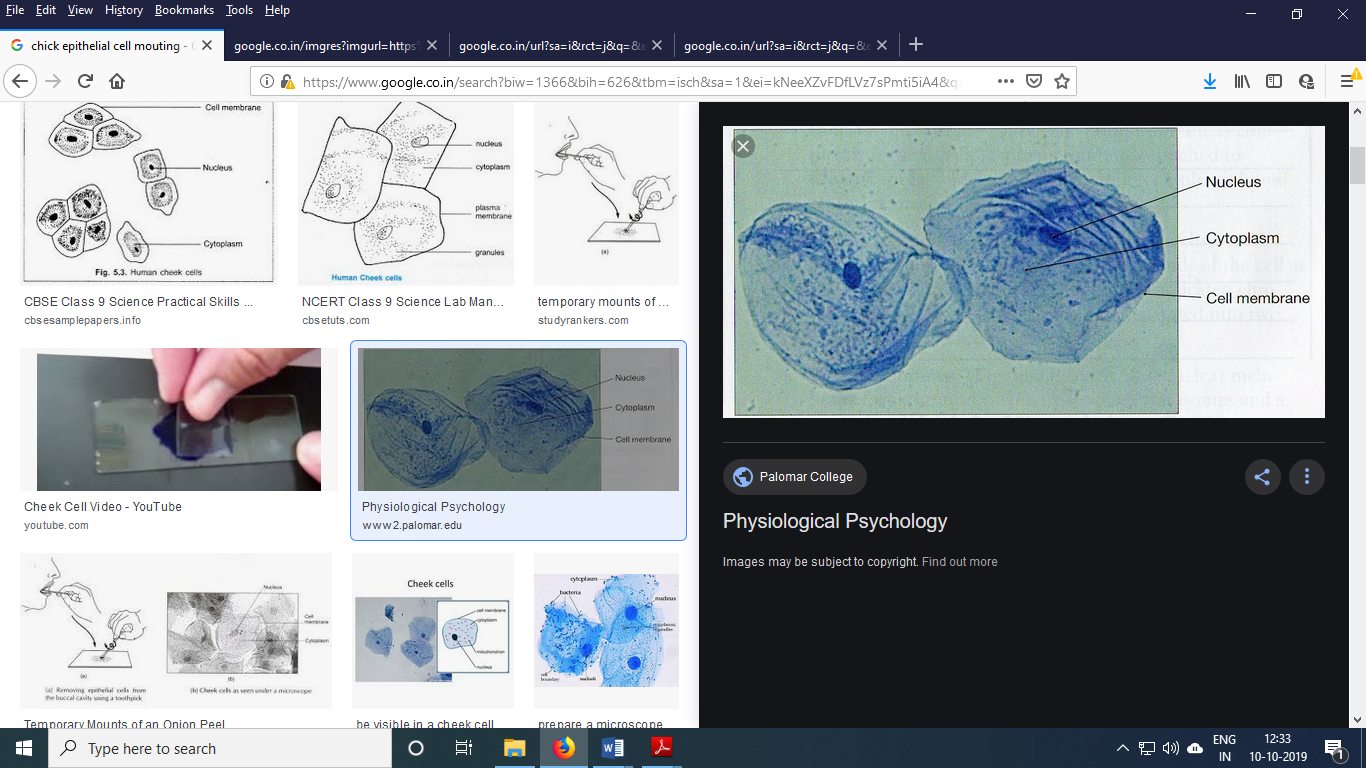Toggle the sidebar view icon
The image size is (1366, 768).
(1274, 82)
